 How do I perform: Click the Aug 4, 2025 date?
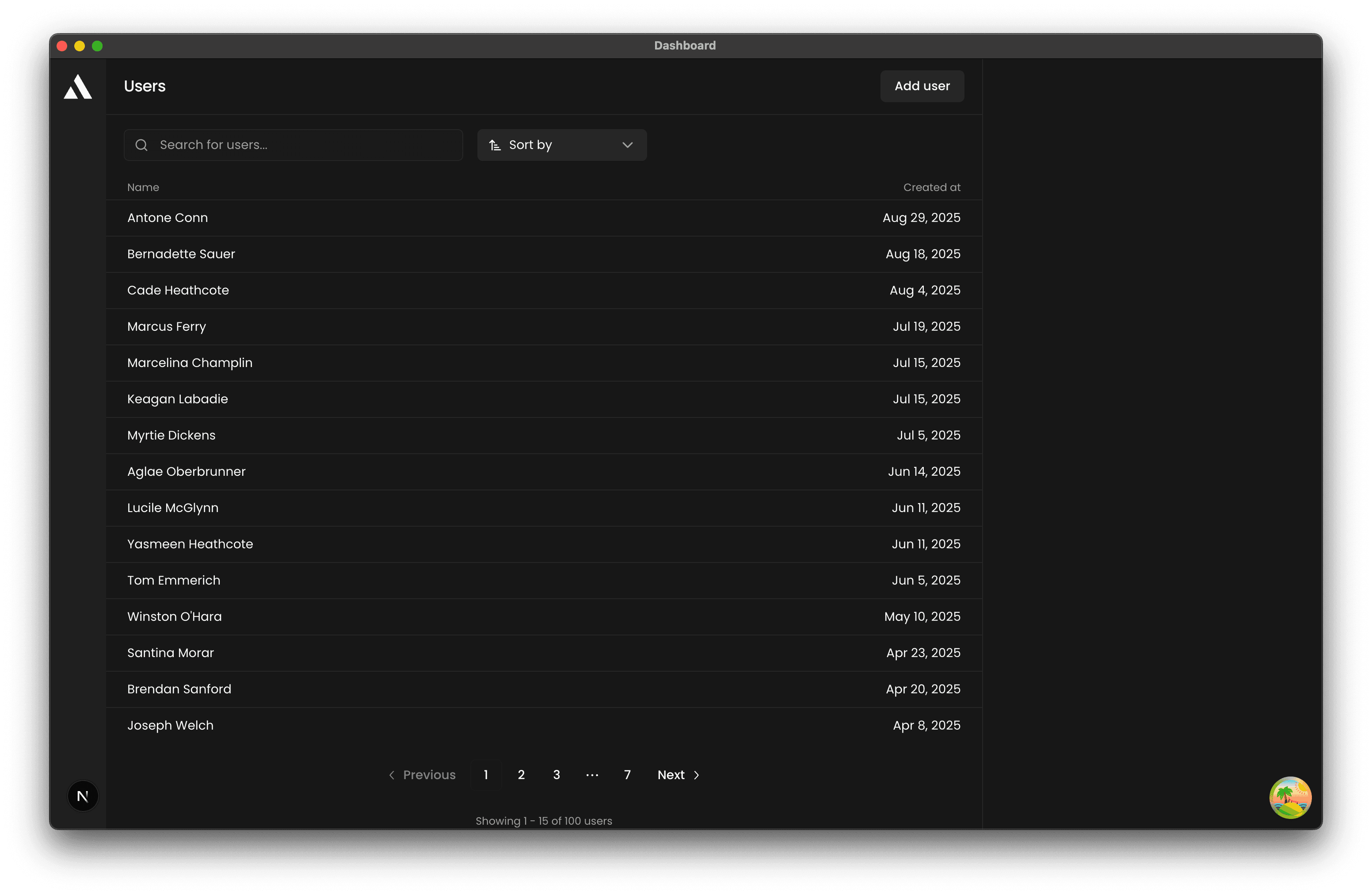coord(925,291)
